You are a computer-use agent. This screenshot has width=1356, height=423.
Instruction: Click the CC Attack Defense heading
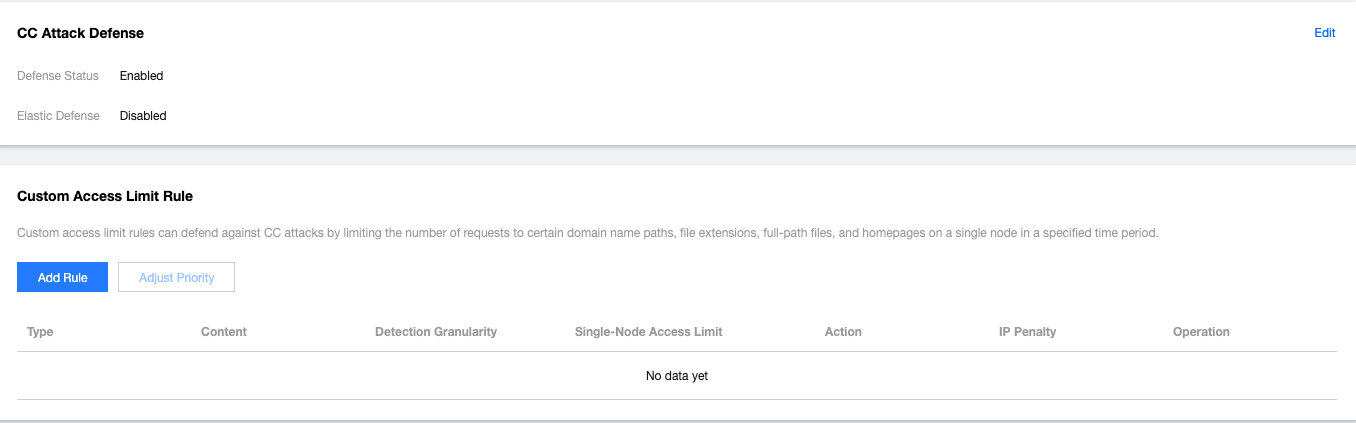coord(81,33)
